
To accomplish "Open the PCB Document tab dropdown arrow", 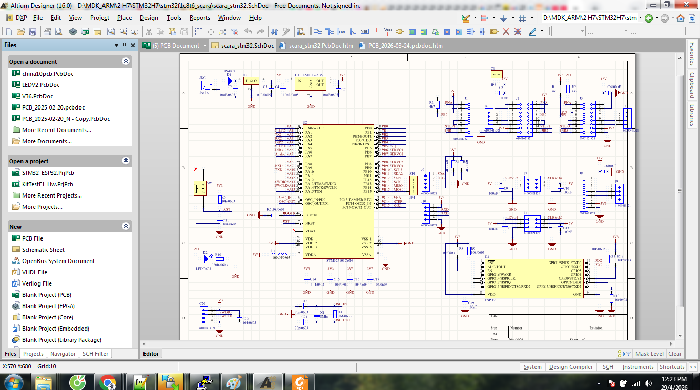I will pyautogui.click(x=205, y=46).
